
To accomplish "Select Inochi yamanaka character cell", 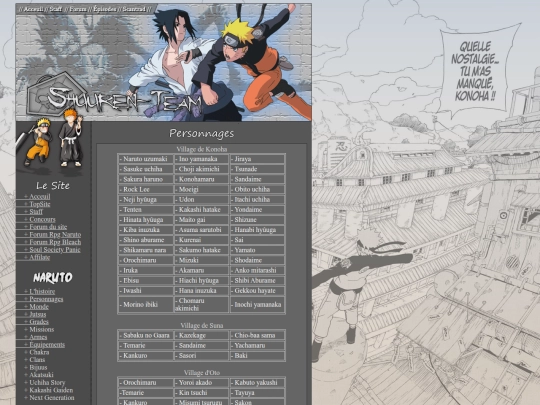I will pyautogui.click(x=258, y=304).
